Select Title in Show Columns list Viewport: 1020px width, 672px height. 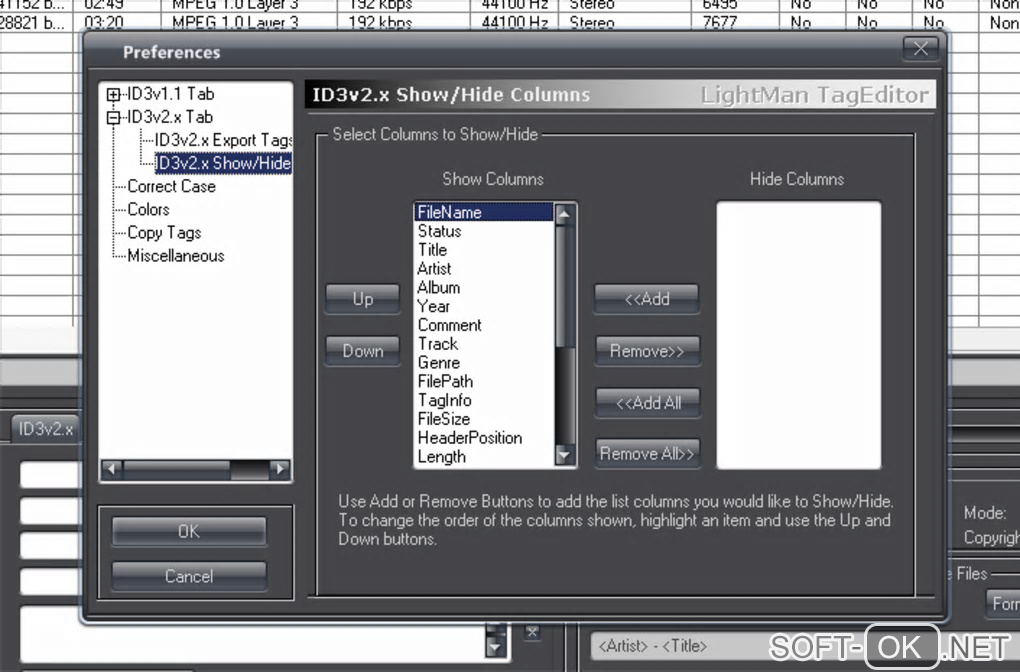483,250
